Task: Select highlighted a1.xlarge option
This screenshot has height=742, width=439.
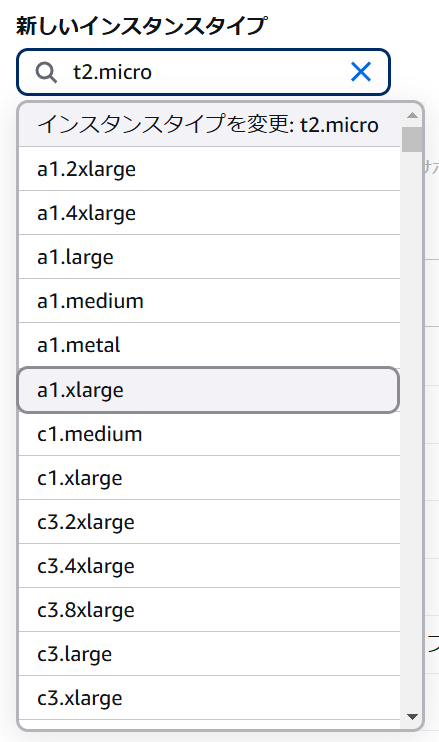Action: click(209, 390)
